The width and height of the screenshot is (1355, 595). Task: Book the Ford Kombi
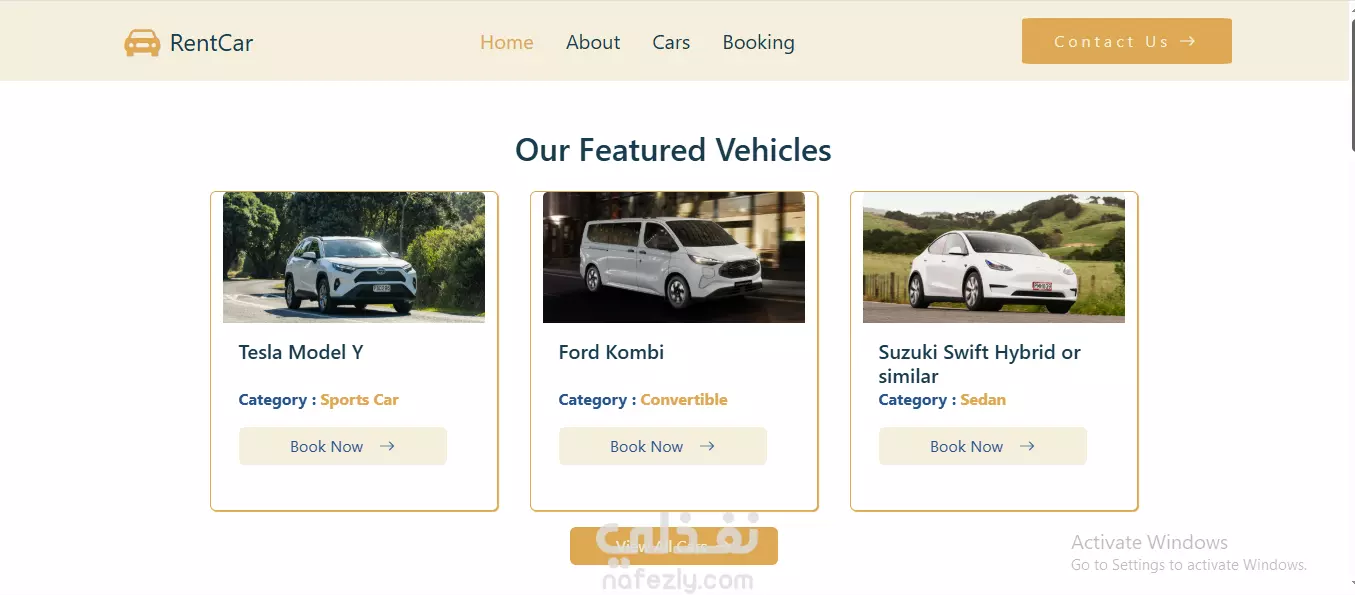[x=663, y=446]
